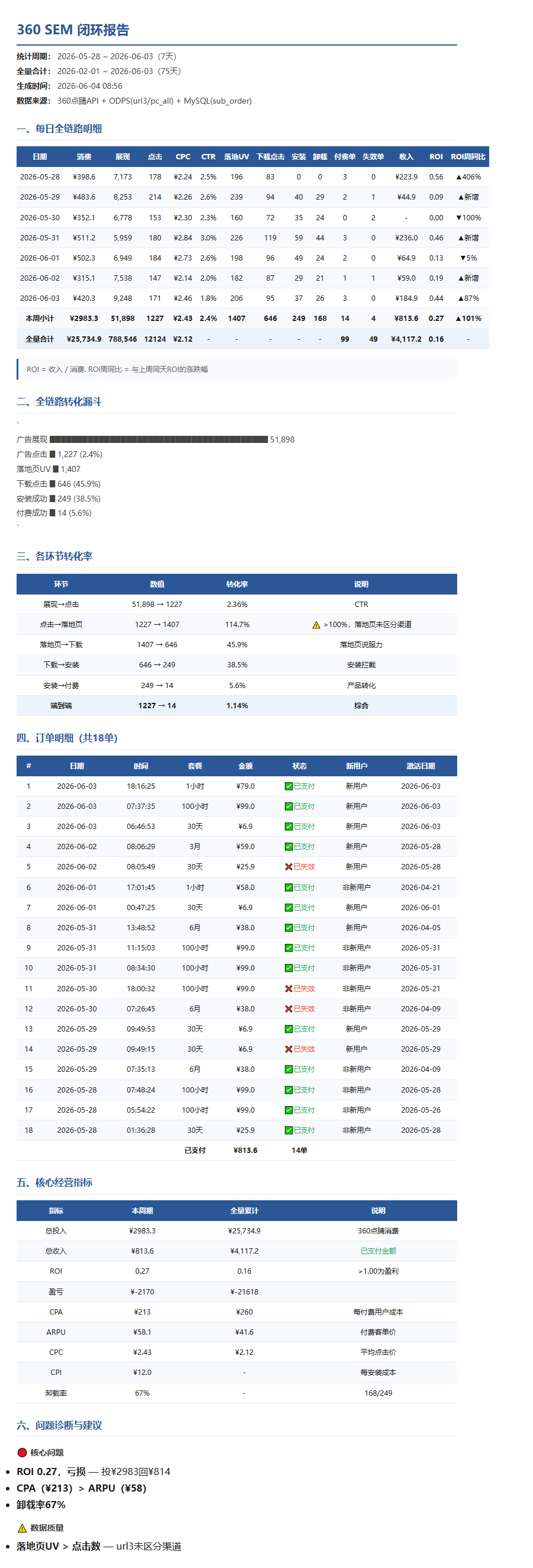533x1568 pixels.
Task: Click the red X icon in order row 5
Action: pyautogui.click(x=289, y=866)
